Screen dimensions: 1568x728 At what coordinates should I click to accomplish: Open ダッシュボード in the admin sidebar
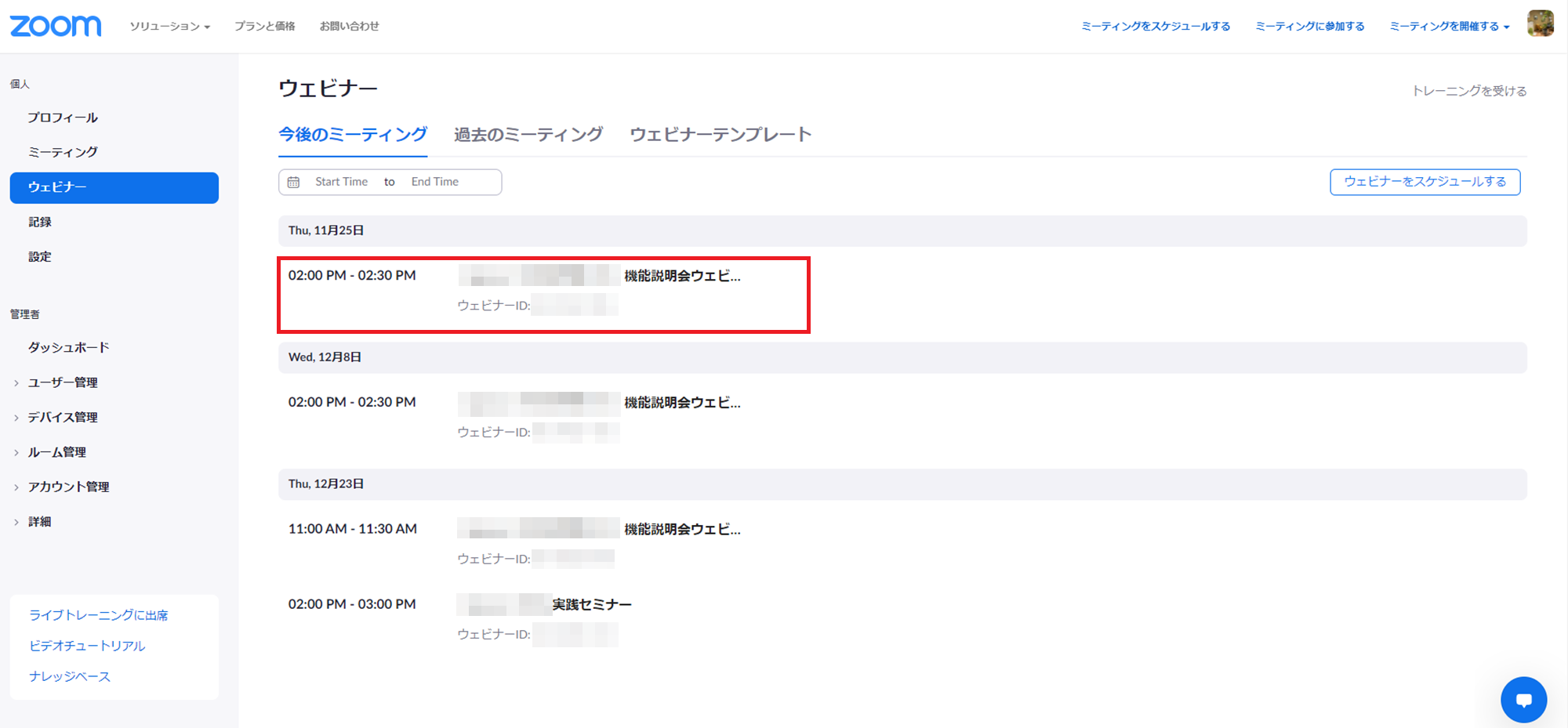coord(68,347)
